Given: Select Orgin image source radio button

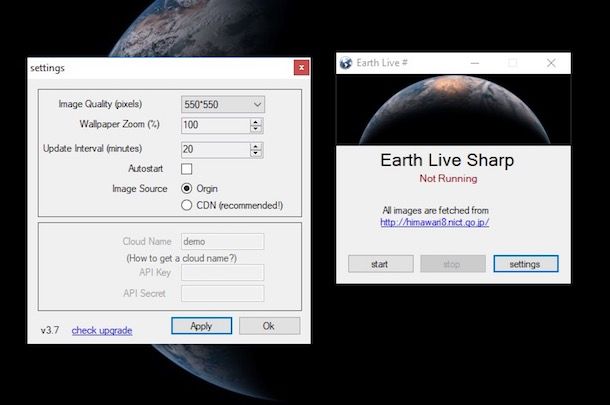Looking at the screenshot, I should (187, 188).
